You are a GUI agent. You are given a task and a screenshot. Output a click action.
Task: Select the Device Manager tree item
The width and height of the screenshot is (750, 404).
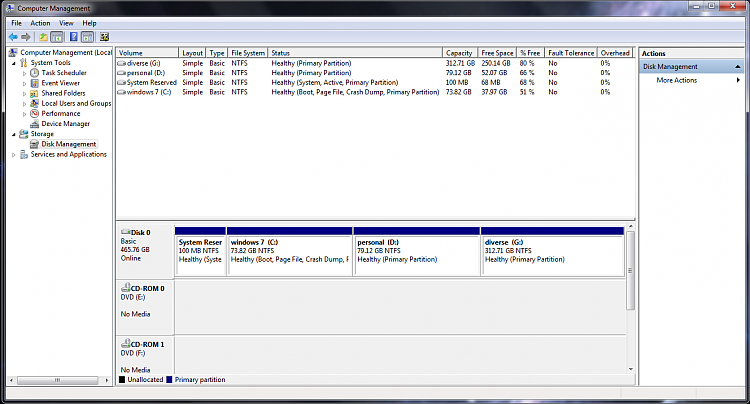[x=66, y=124]
